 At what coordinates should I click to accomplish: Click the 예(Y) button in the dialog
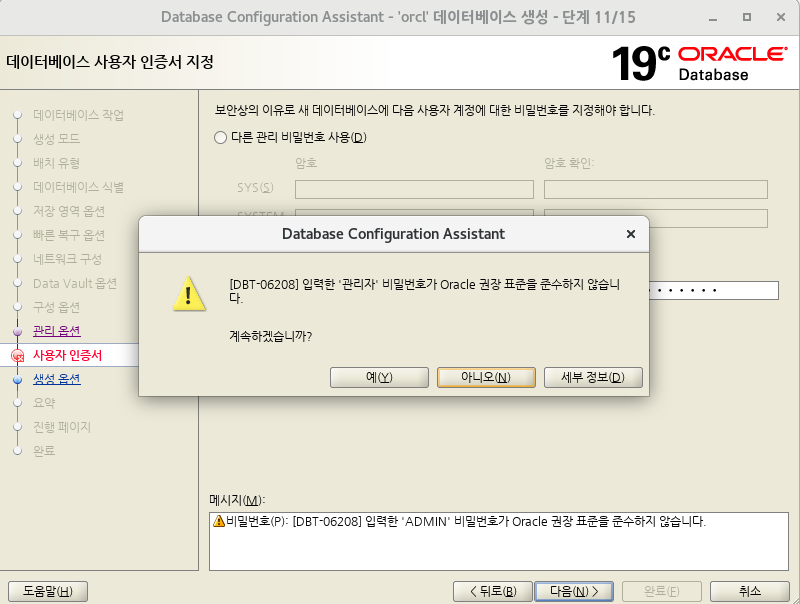point(379,378)
